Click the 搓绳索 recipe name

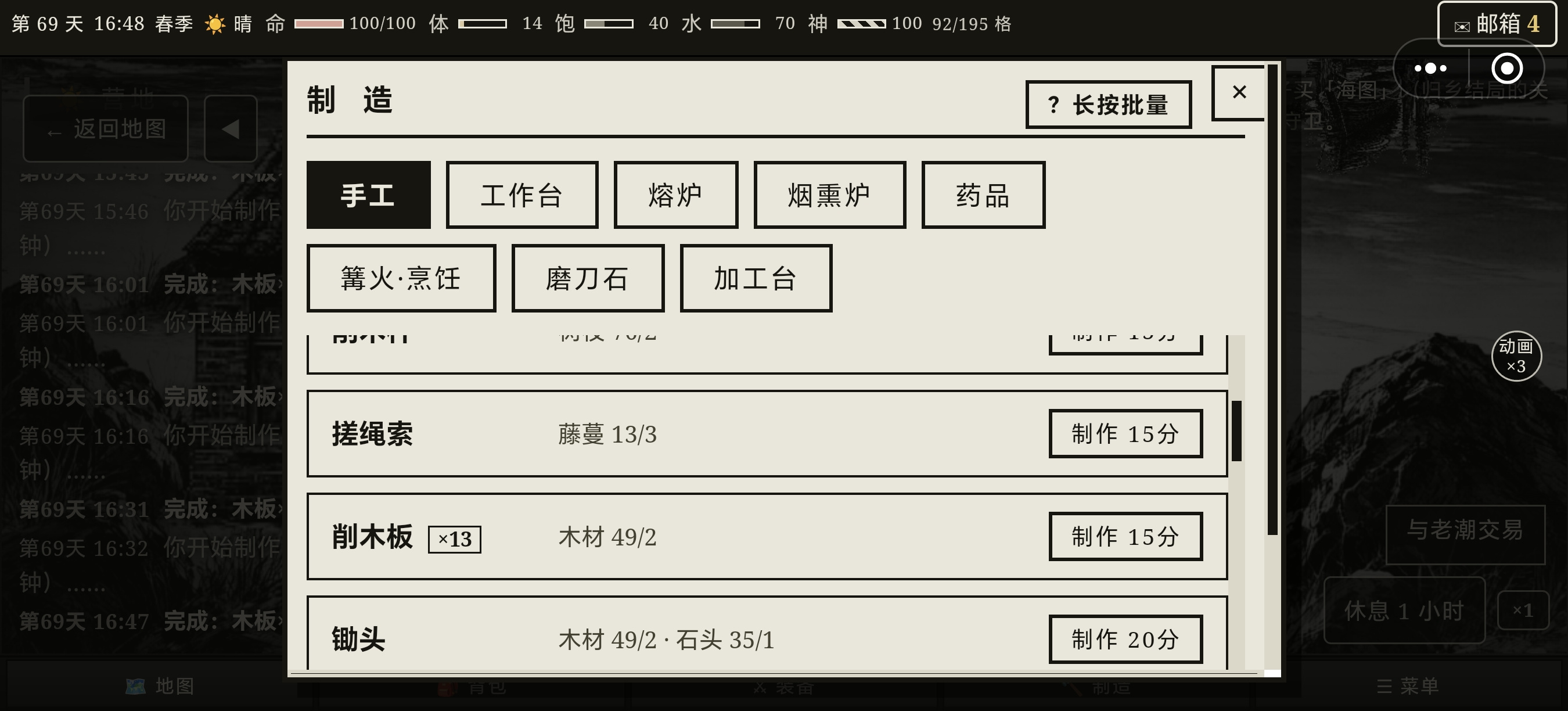point(372,434)
